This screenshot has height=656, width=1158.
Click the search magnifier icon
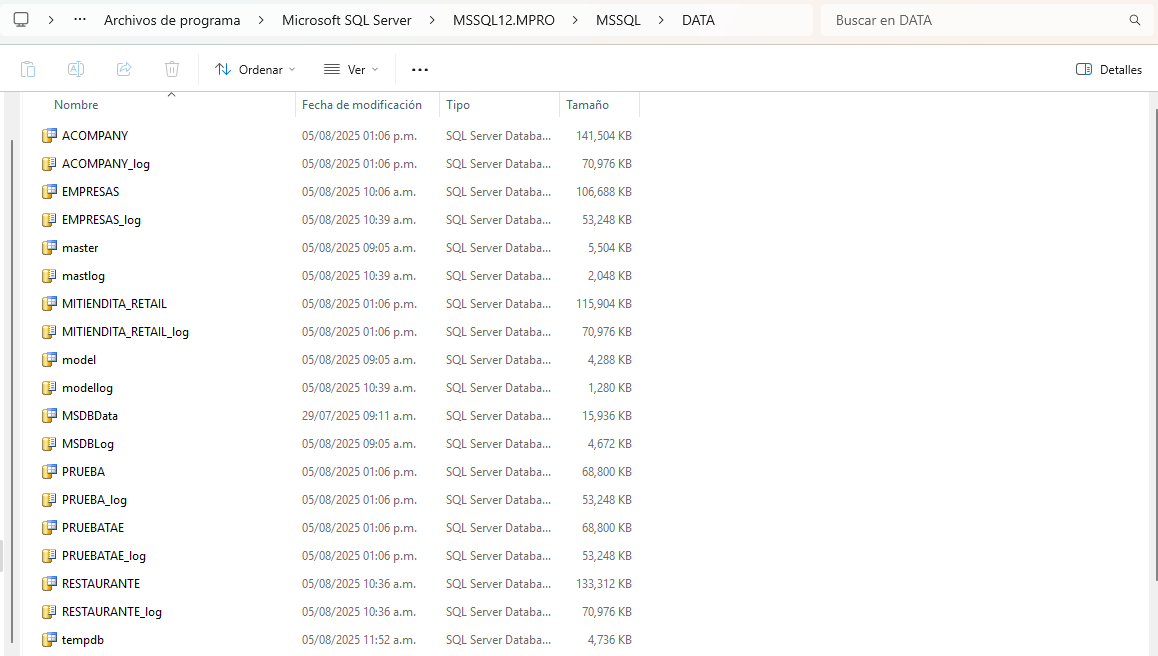click(1134, 20)
